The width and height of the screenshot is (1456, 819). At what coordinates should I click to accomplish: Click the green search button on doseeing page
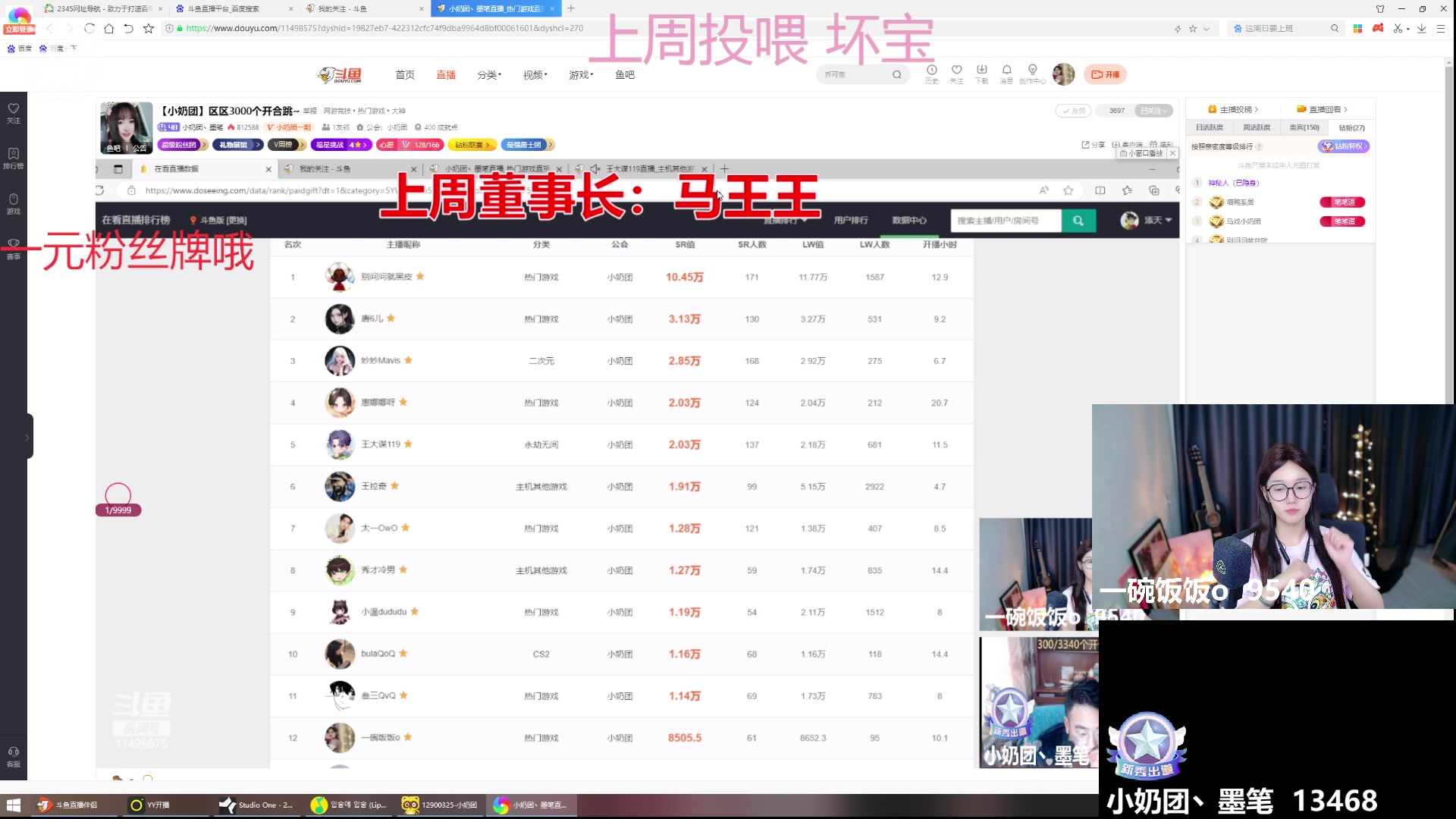[x=1078, y=221]
